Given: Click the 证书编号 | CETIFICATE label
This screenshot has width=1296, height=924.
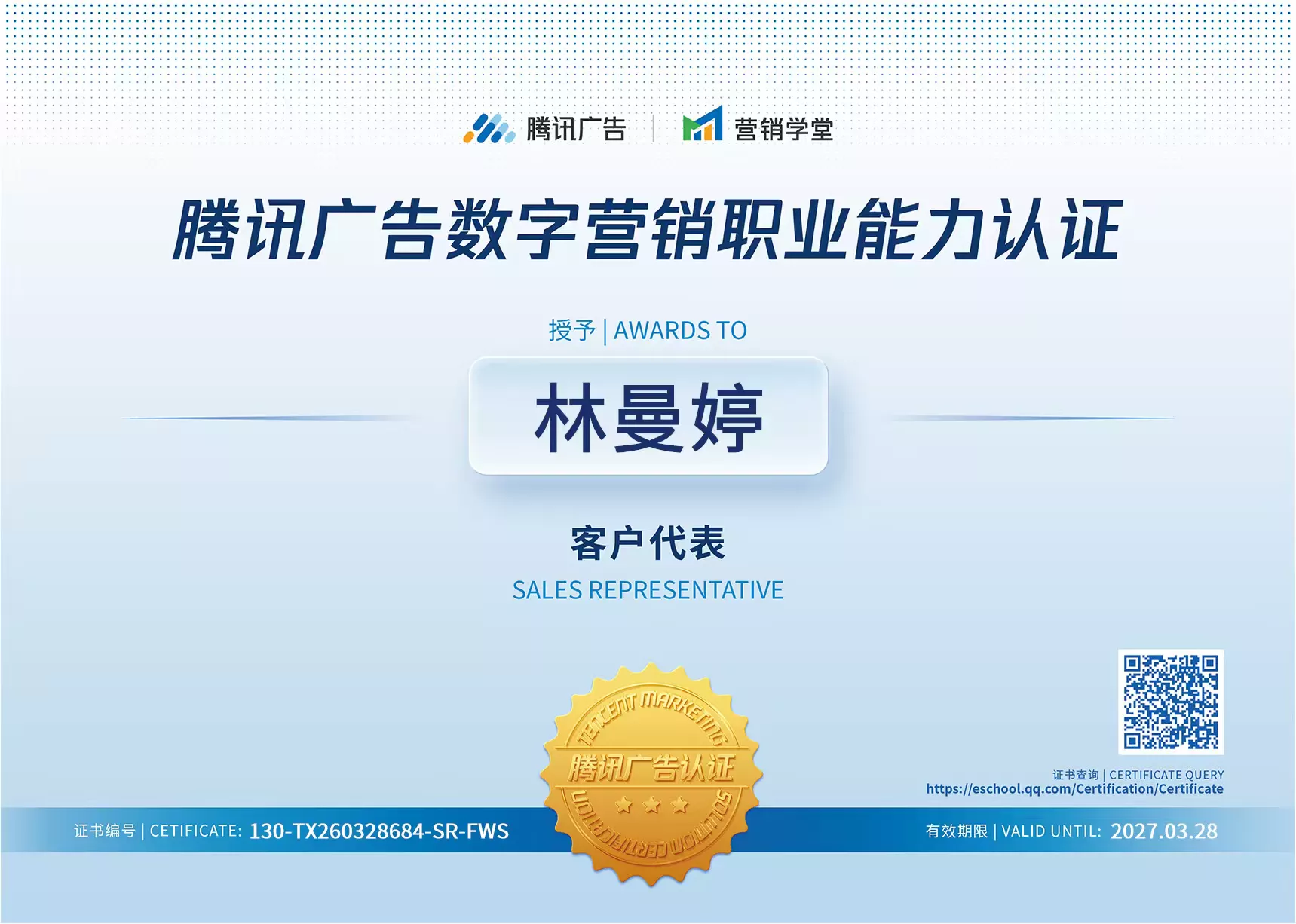Looking at the screenshot, I should (x=158, y=831).
